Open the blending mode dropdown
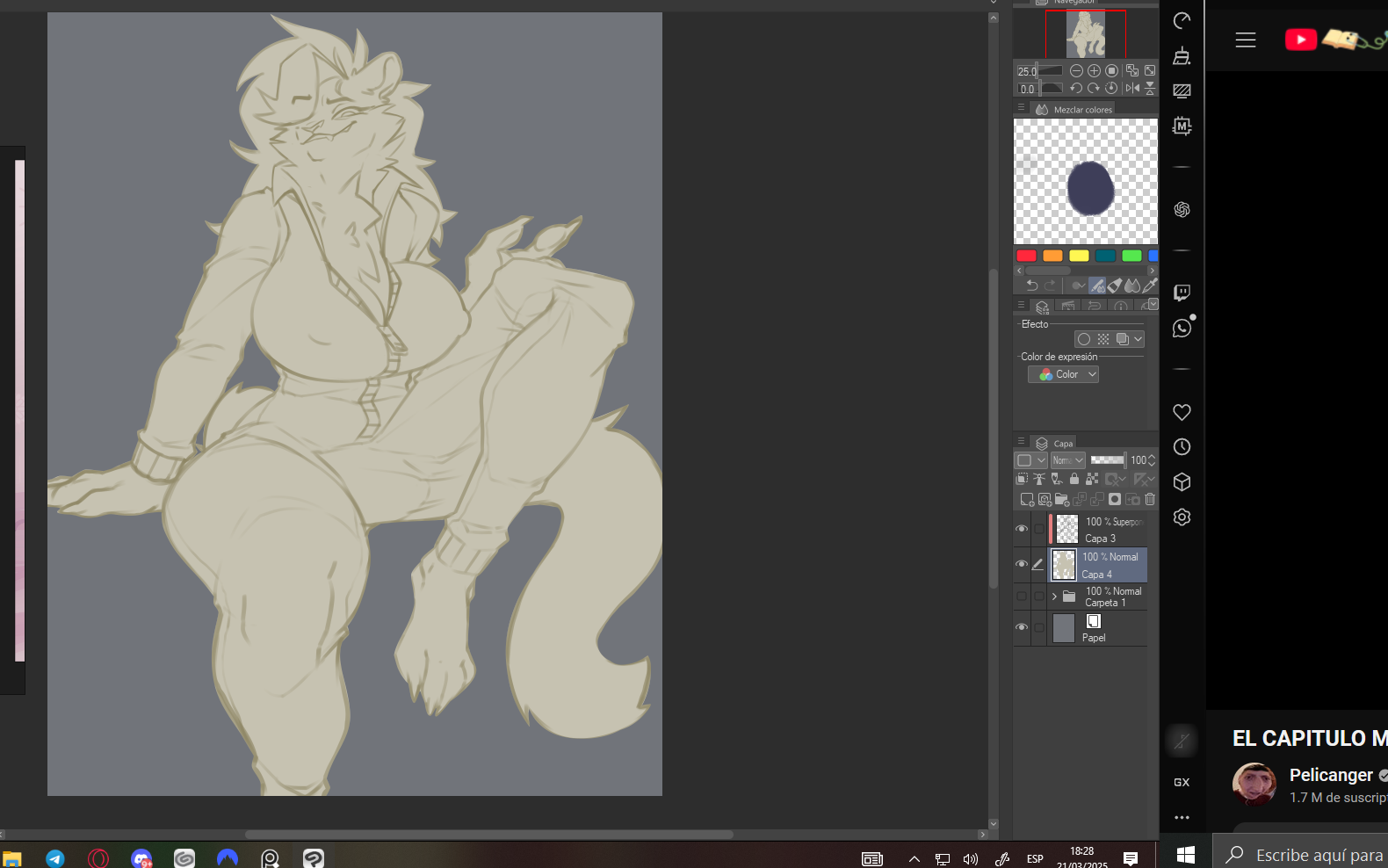Viewport: 1388px width, 868px height. pyautogui.click(x=1069, y=460)
